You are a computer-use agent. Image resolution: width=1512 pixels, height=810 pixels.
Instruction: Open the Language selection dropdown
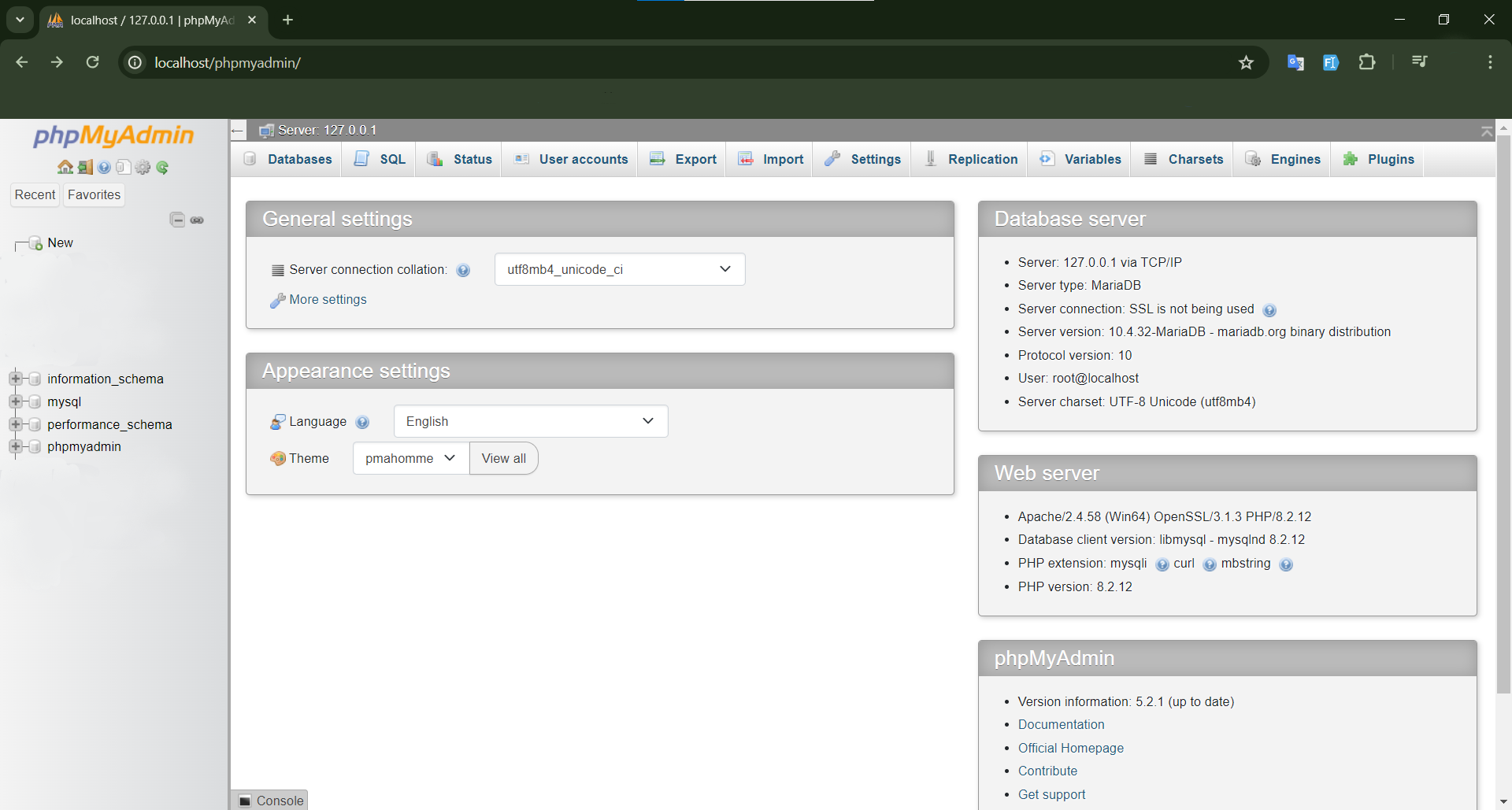[x=530, y=421]
